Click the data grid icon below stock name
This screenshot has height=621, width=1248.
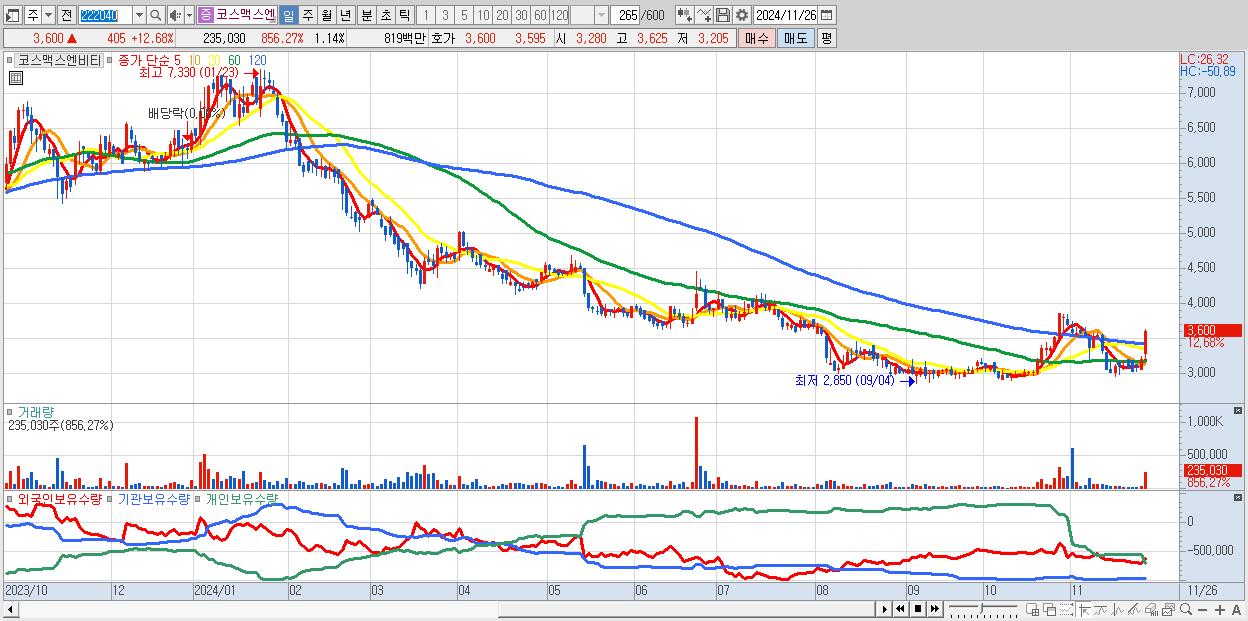click(x=15, y=78)
